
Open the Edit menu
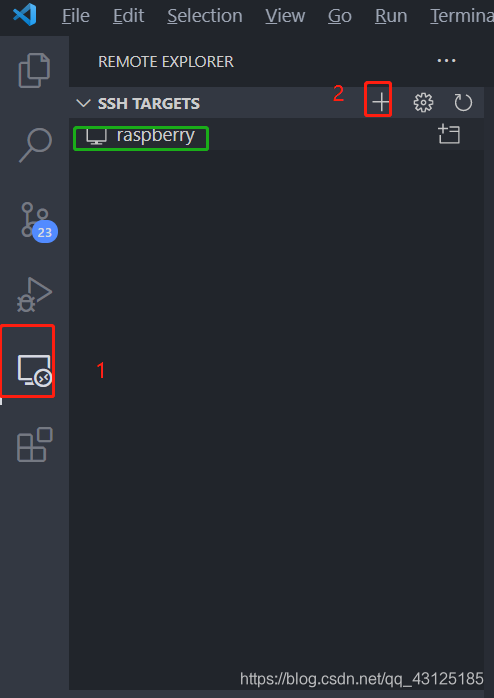click(x=128, y=16)
